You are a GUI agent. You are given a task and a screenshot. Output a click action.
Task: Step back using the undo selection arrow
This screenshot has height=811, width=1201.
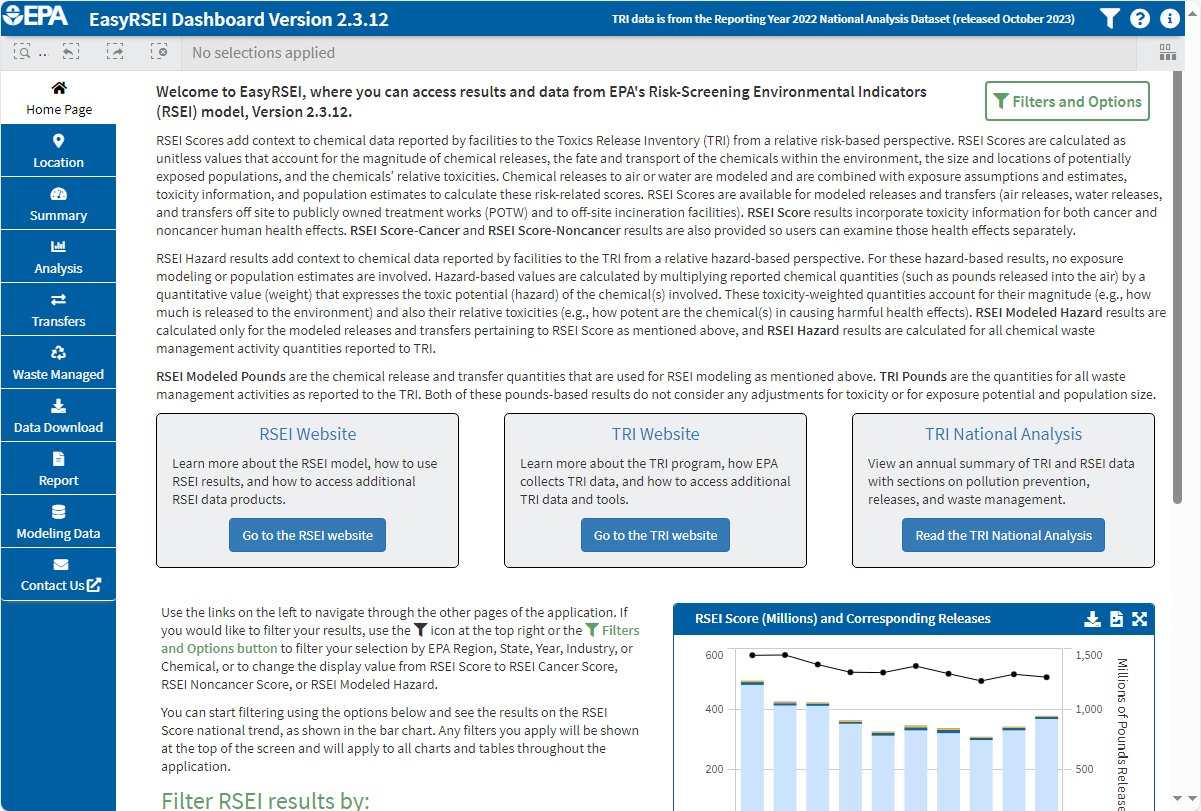69,52
